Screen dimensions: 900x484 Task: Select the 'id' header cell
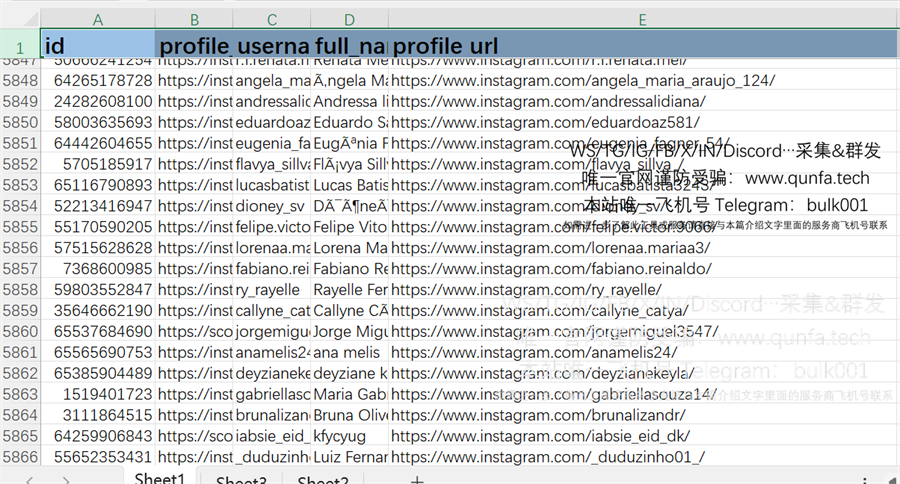click(98, 44)
